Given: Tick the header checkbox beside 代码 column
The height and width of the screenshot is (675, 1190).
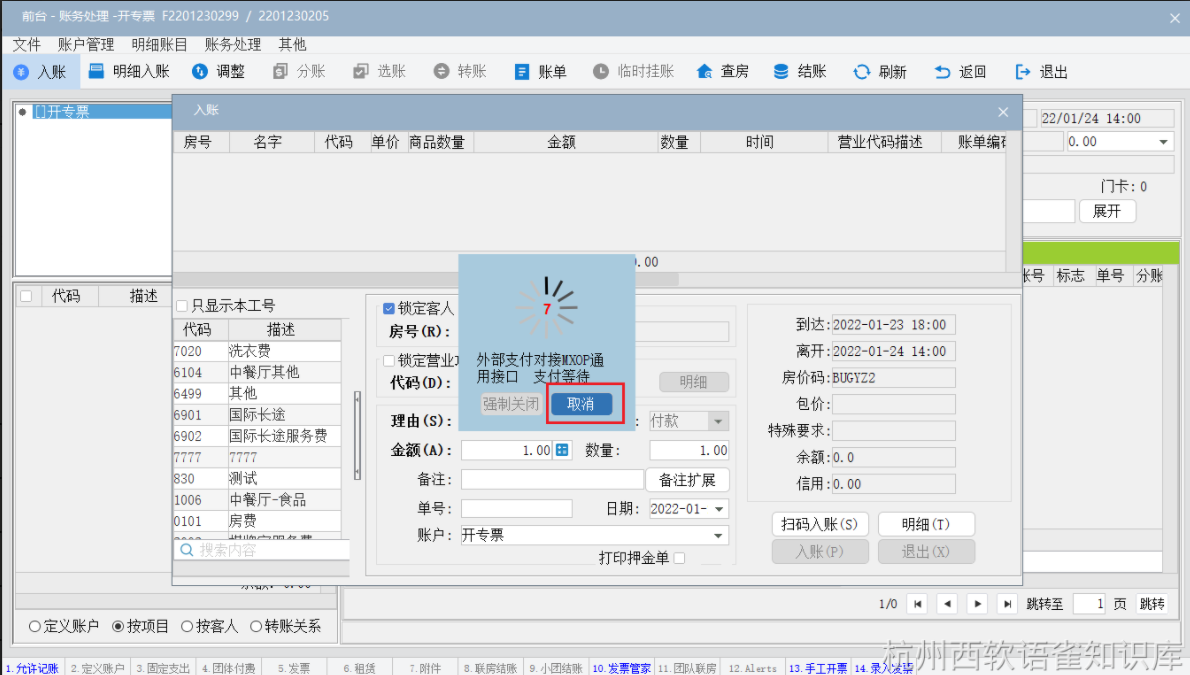Looking at the screenshot, I should [x=26, y=296].
